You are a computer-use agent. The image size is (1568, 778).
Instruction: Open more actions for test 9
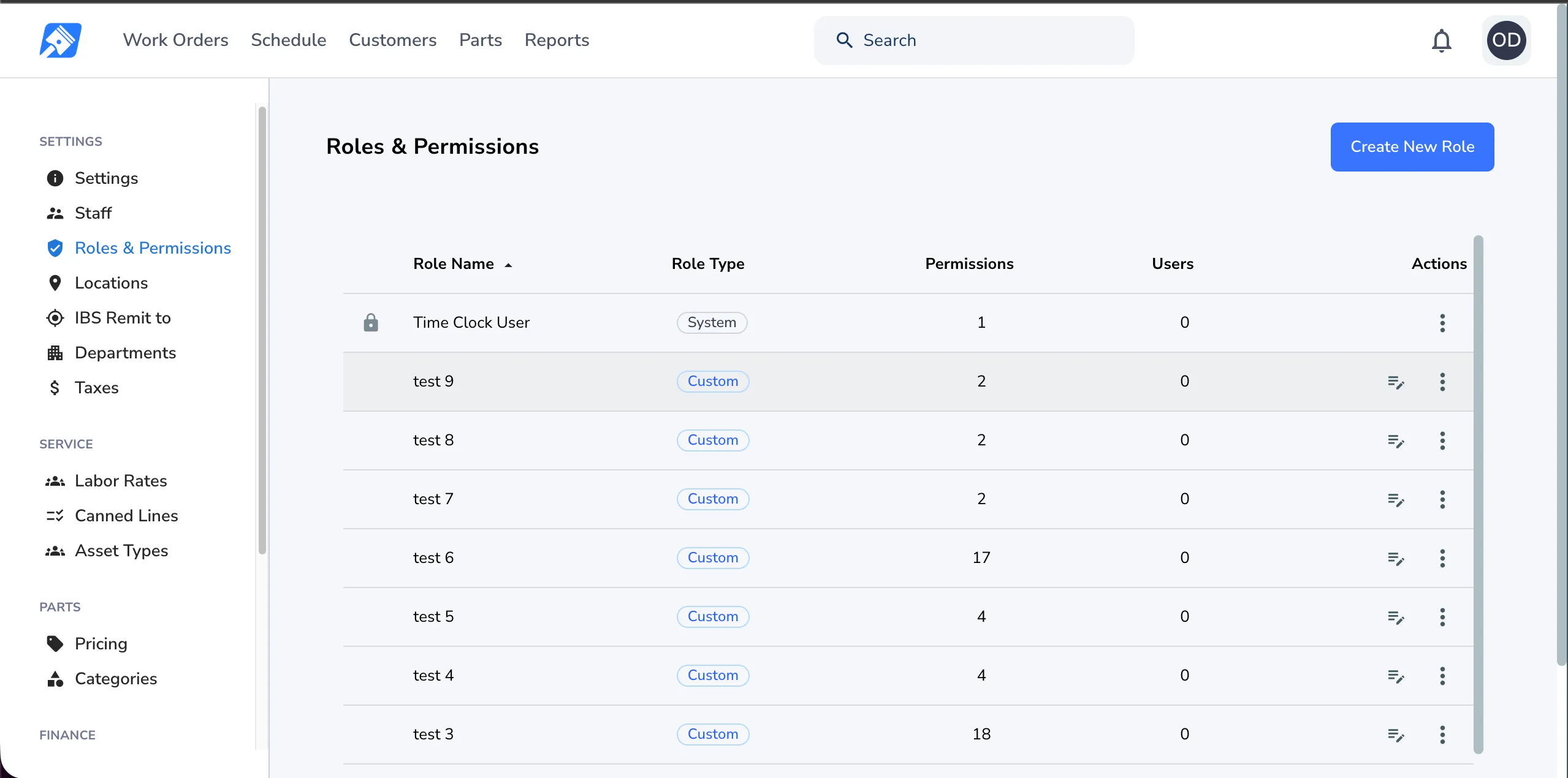(x=1442, y=382)
